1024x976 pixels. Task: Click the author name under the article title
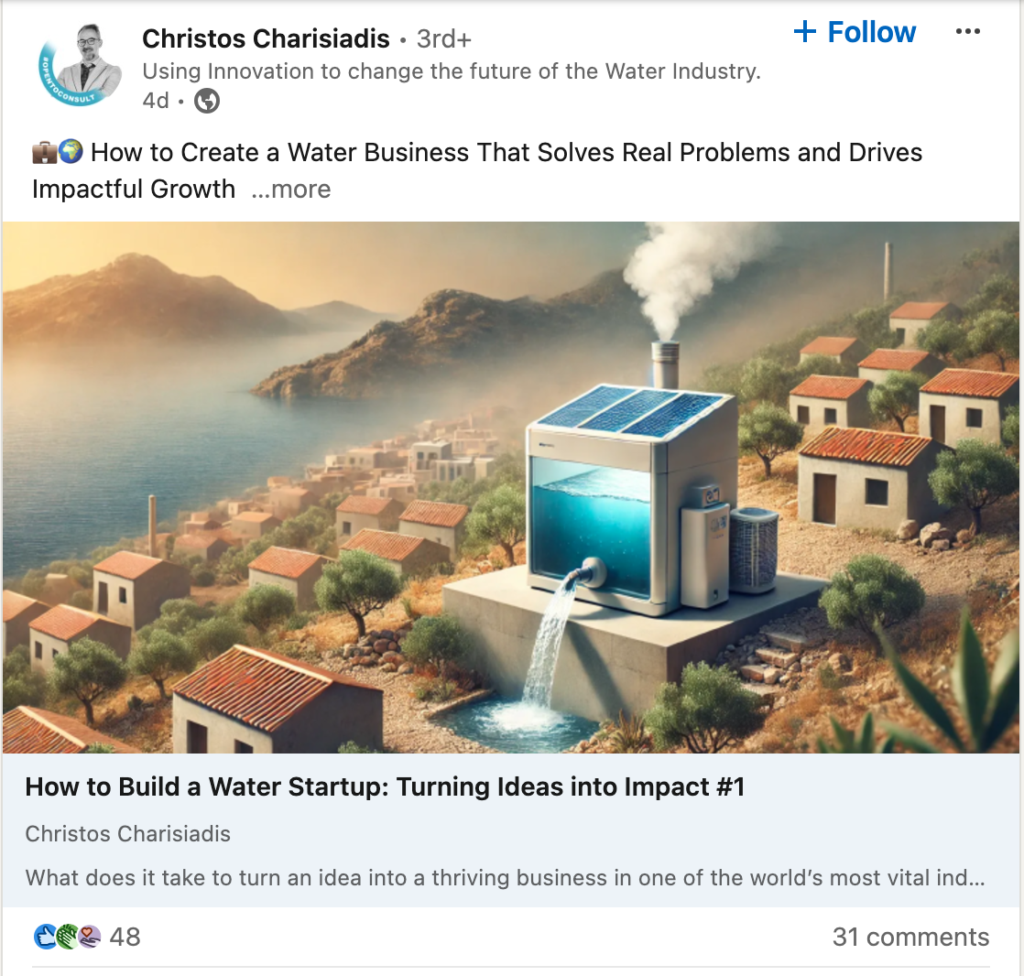128,834
